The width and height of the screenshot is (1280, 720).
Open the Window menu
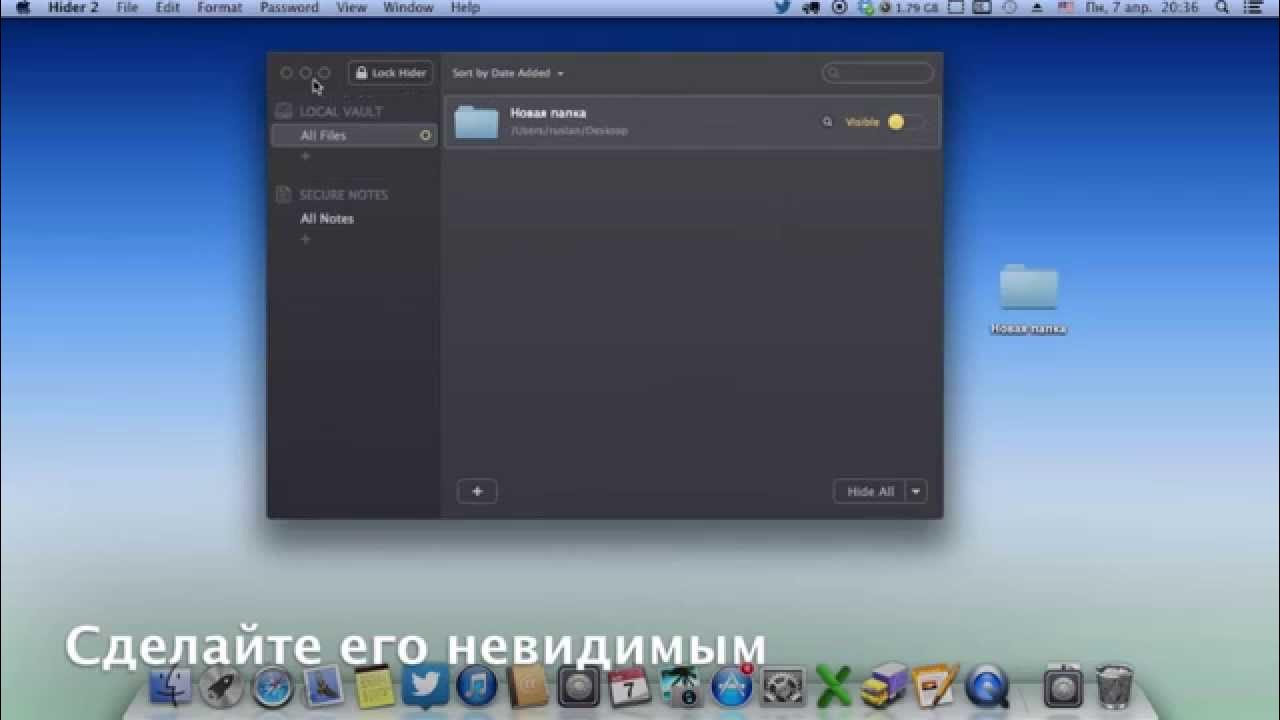[409, 7]
